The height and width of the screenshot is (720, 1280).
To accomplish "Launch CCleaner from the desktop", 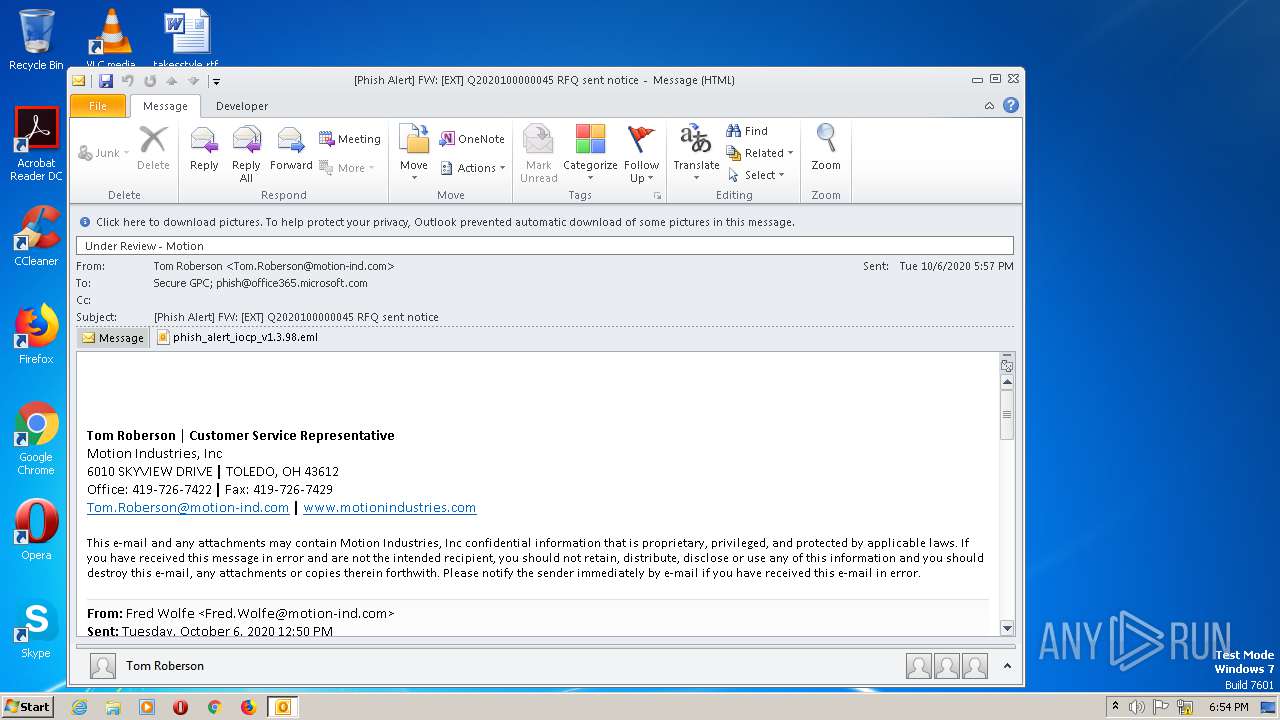I will click(x=36, y=236).
